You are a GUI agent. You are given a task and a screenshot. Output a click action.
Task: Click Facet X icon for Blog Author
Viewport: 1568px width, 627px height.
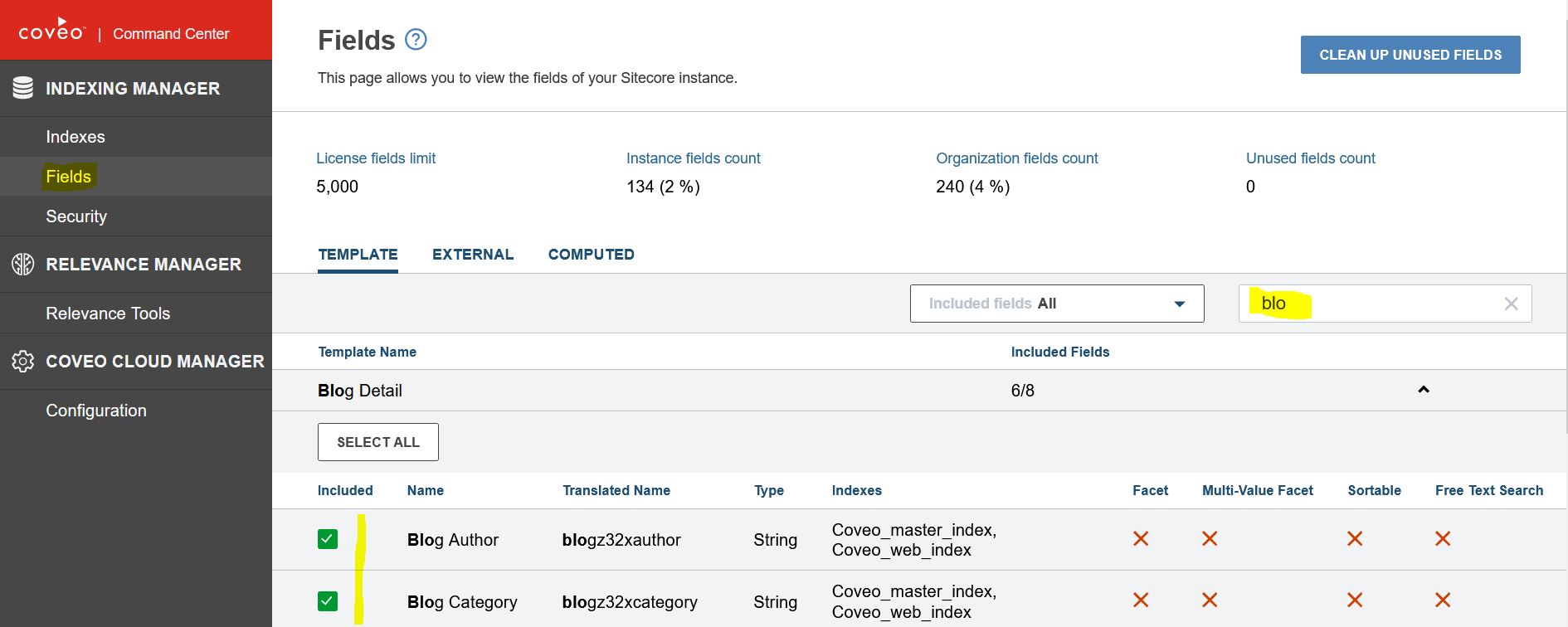1141,539
